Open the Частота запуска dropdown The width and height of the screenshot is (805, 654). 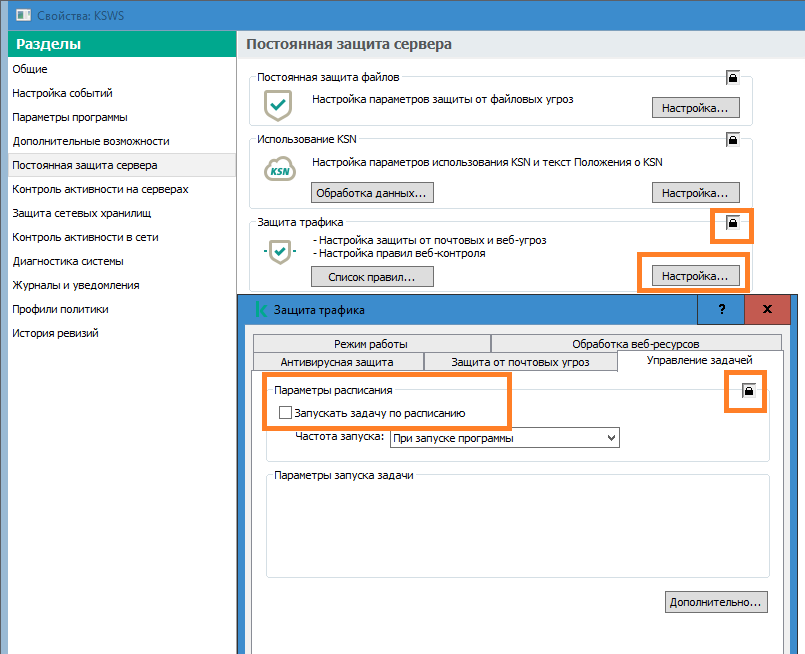[505, 438]
